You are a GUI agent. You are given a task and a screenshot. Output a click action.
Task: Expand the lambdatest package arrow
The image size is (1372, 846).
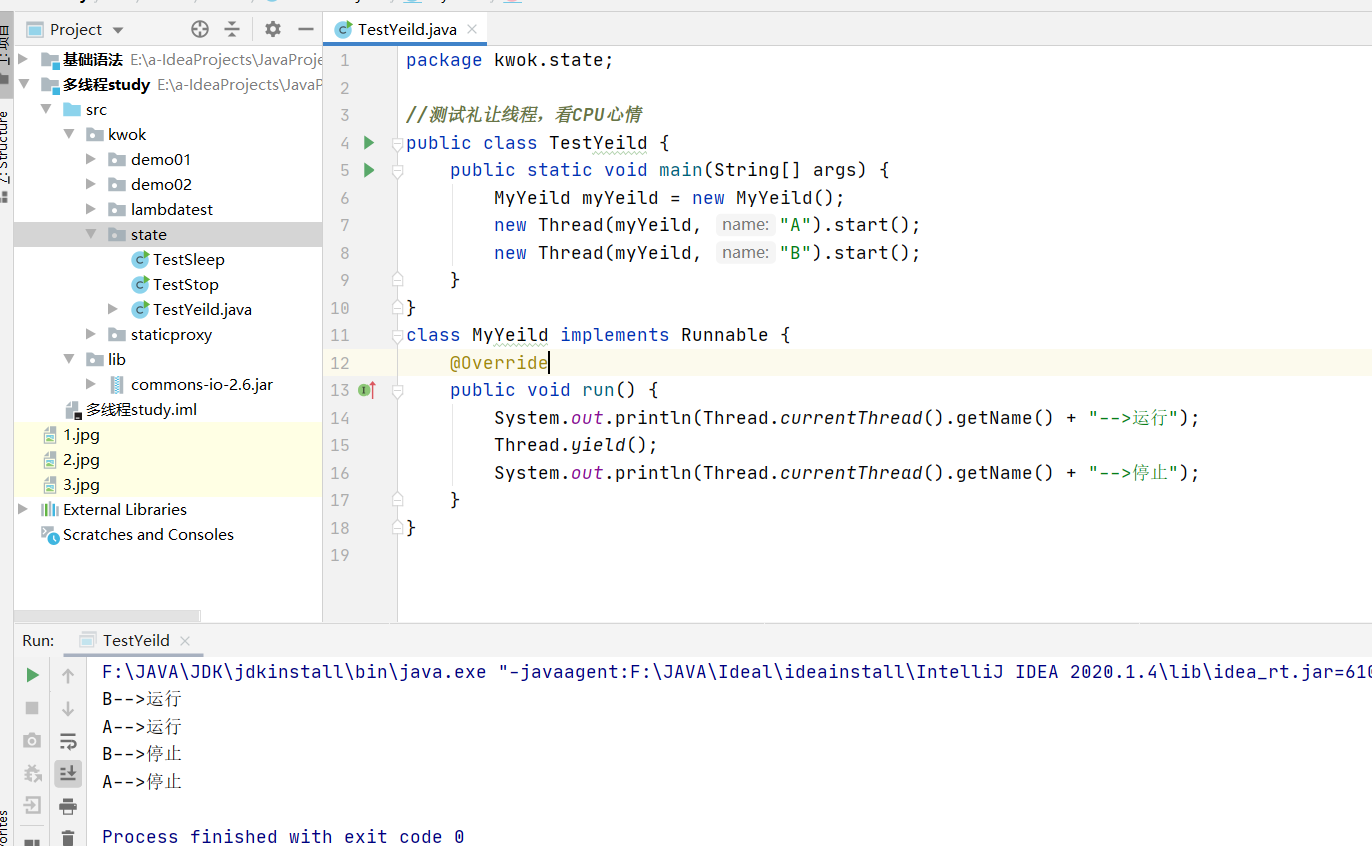[x=91, y=209]
